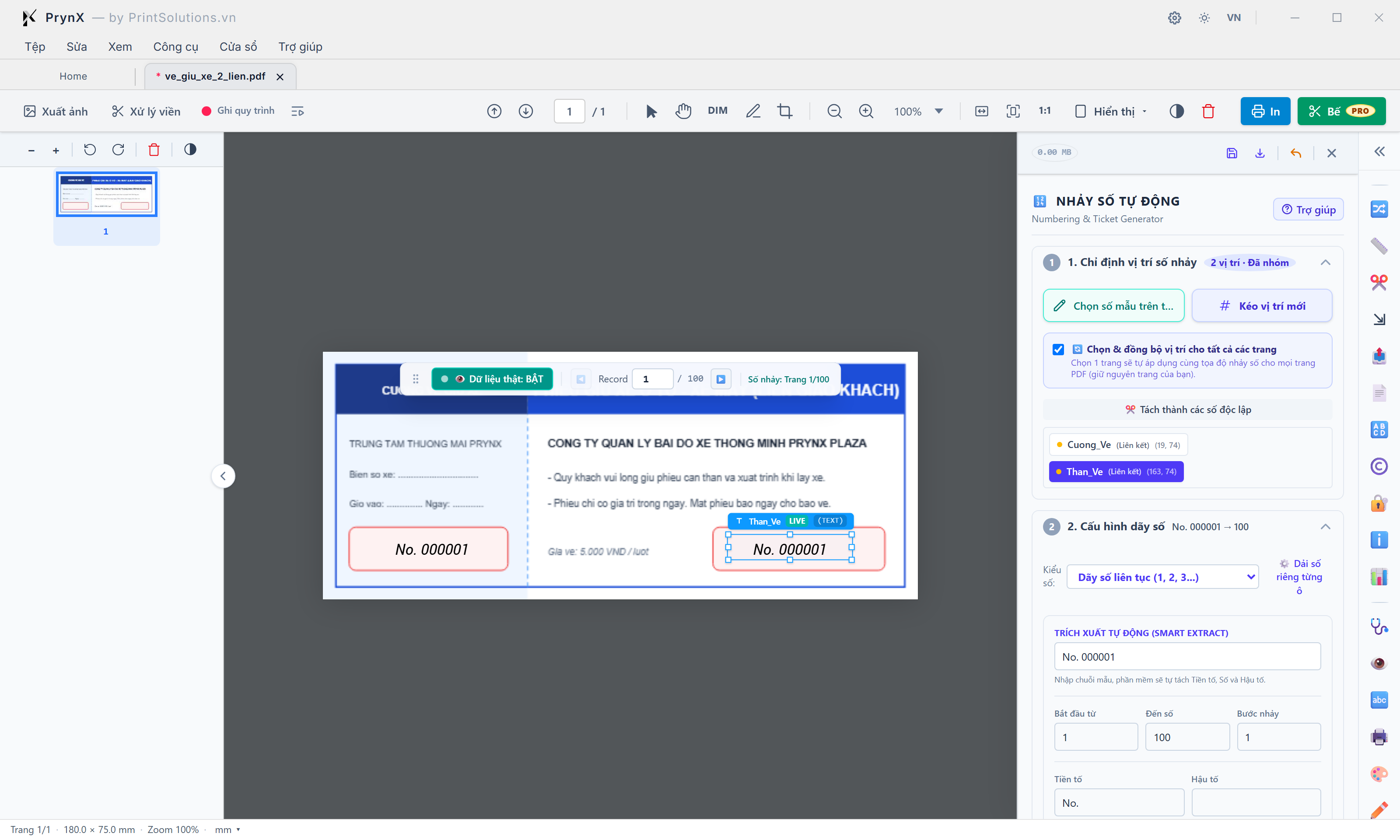1400x840 pixels.
Task: Collapse the right sidebar double chevron
Action: pos(1379,152)
